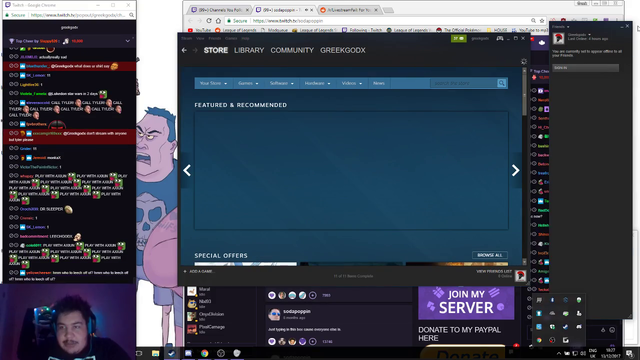Expand the Your Store dropdown
640x360 pixels.
(x=213, y=83)
